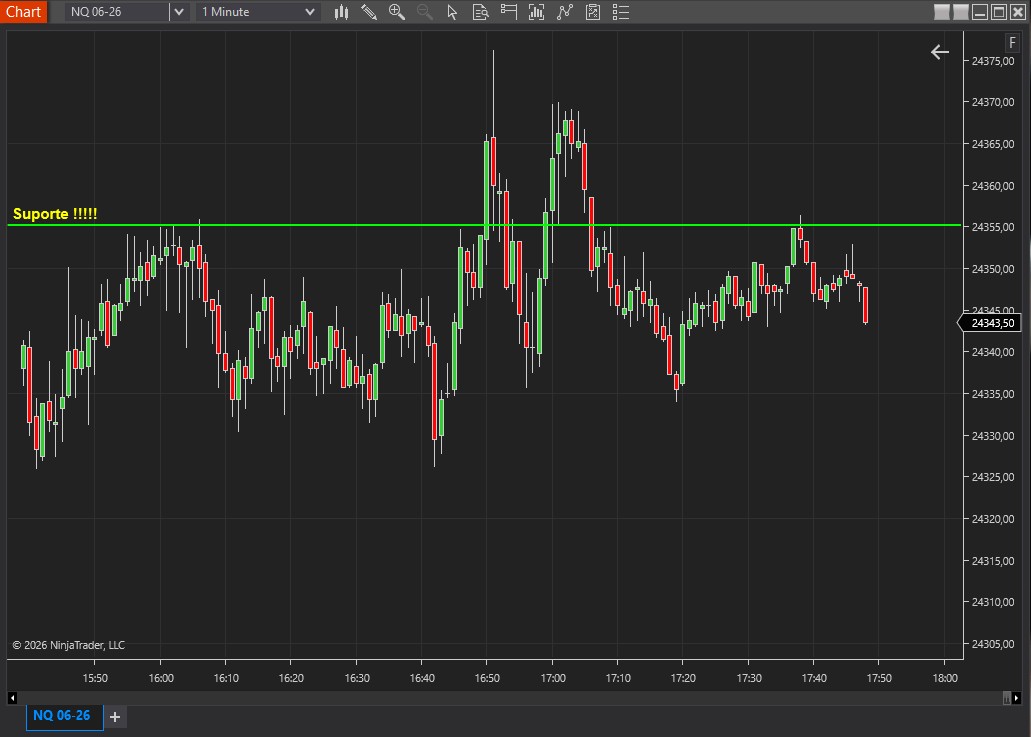This screenshot has width=1031, height=737.
Task: Click the zoom out magnifier icon
Action: [x=424, y=12]
